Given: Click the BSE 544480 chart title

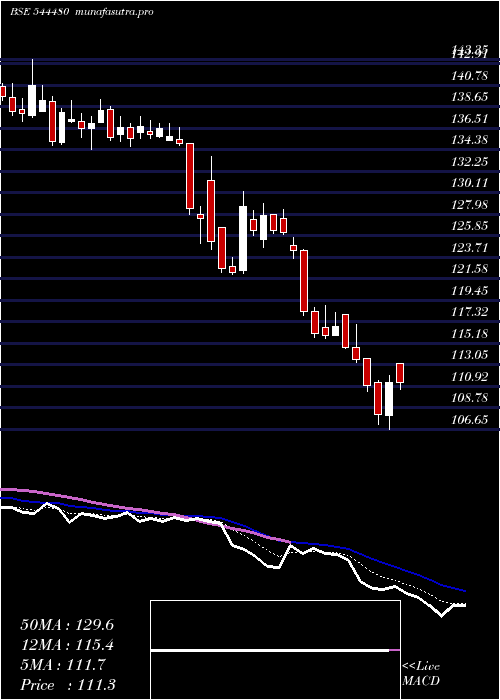Looking at the screenshot, I should [x=39, y=12].
